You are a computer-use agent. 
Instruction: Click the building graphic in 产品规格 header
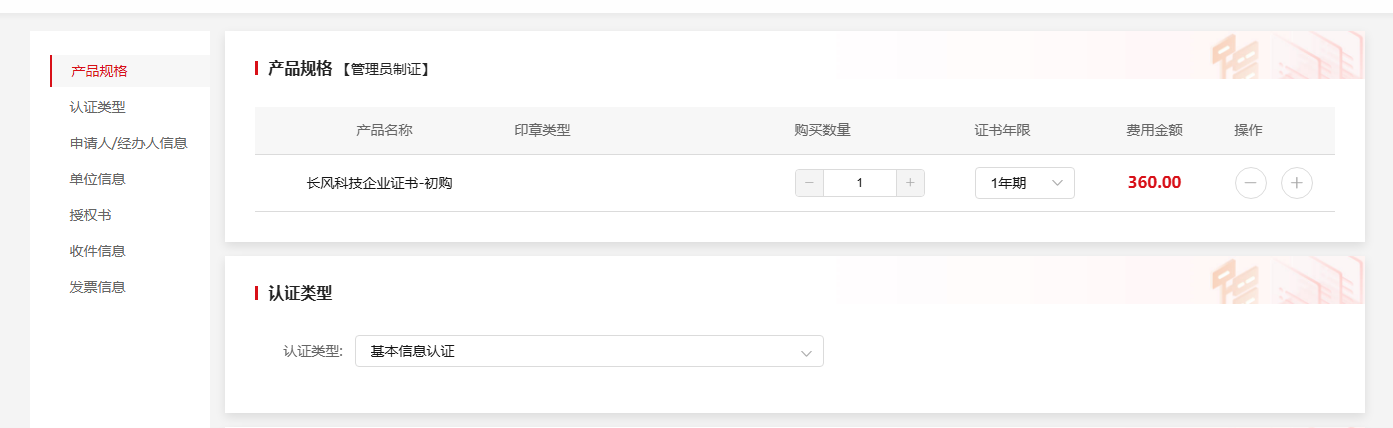click(x=1285, y=56)
